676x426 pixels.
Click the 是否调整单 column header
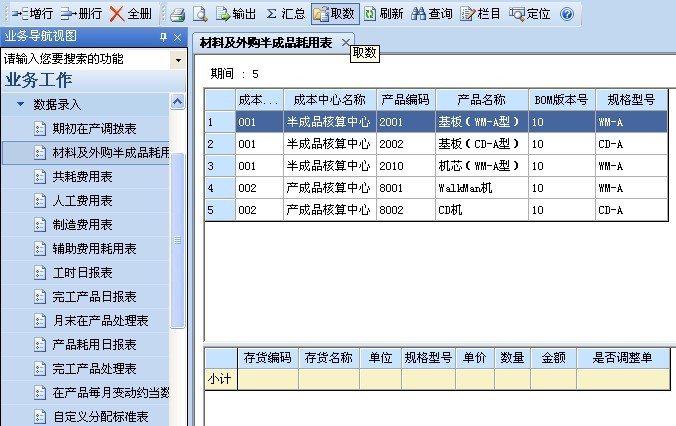(623, 358)
